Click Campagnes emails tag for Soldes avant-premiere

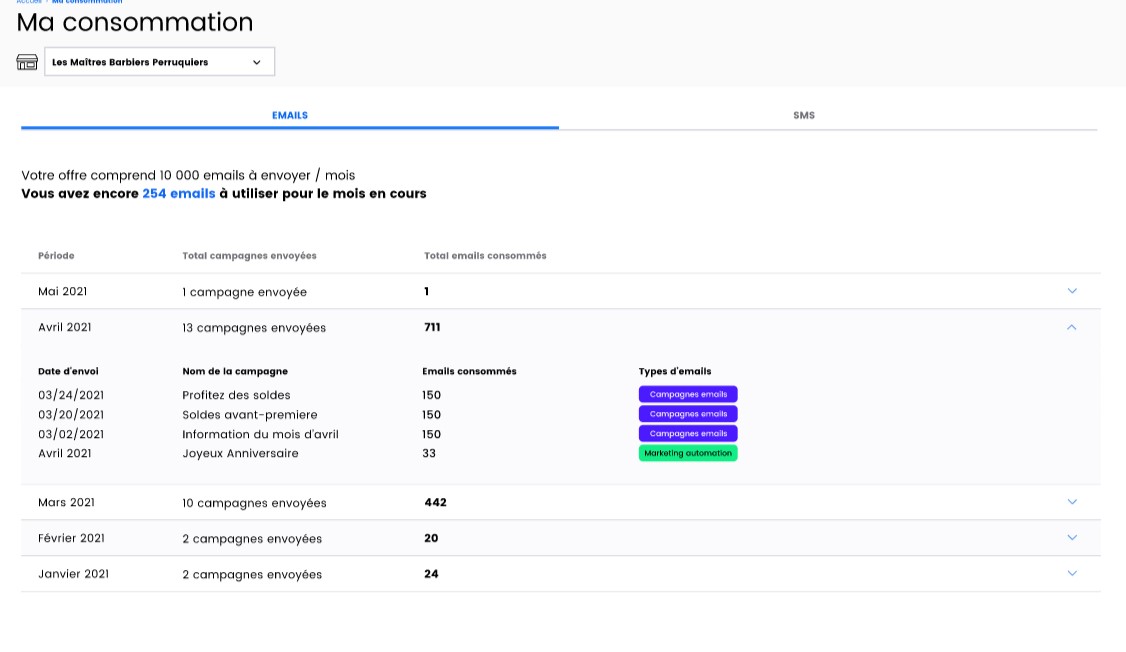point(688,414)
